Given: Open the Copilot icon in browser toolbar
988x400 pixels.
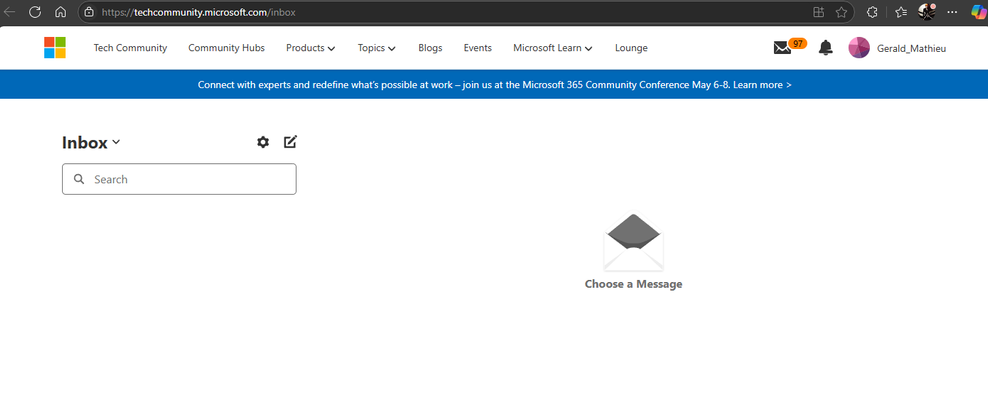Looking at the screenshot, I should (x=977, y=12).
